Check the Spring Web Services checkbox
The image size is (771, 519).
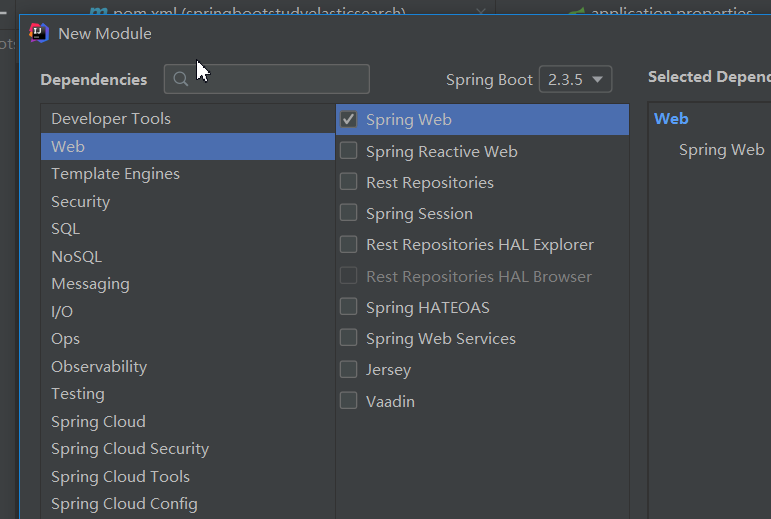point(349,338)
